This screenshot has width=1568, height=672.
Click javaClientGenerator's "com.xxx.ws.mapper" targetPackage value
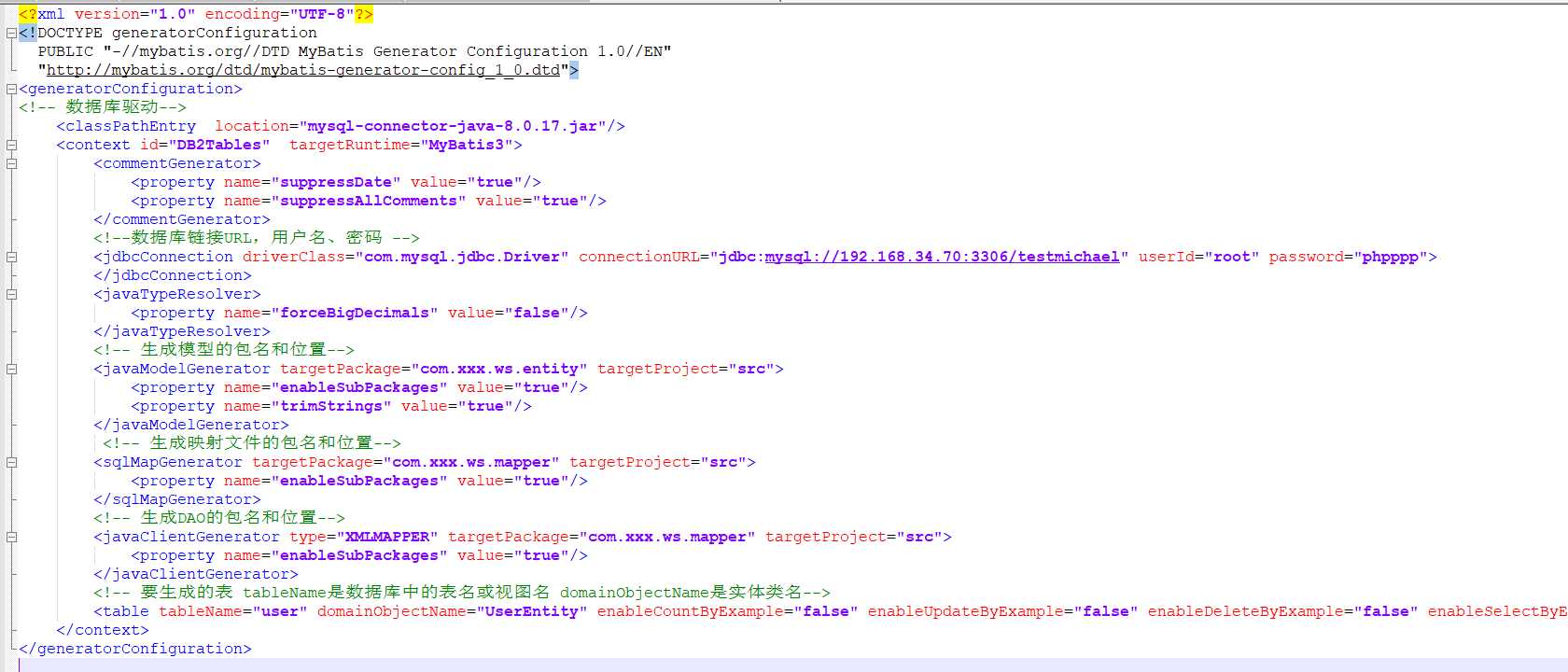tap(667, 537)
